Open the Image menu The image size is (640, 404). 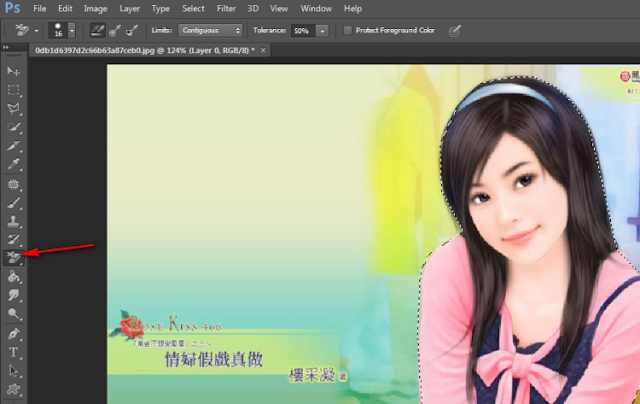[x=96, y=8]
